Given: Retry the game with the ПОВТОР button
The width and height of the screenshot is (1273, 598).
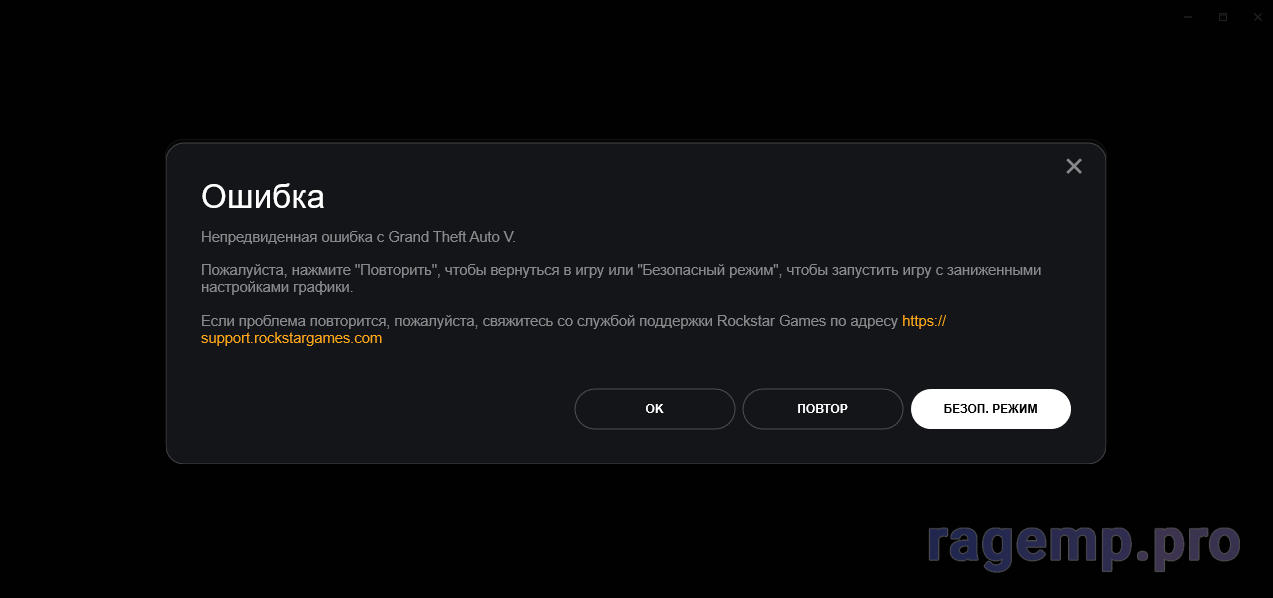Looking at the screenshot, I should point(823,409).
